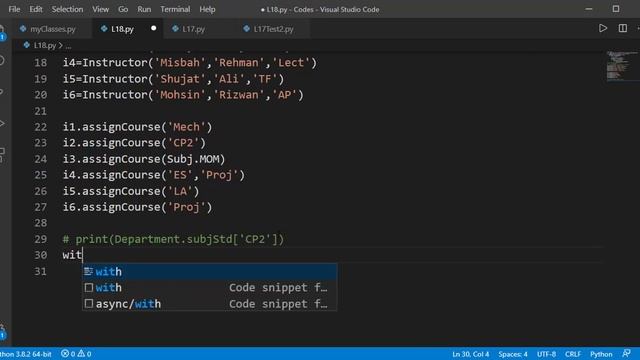Maximize the VS Code window
Screen dimensions: 640x360
(x=616, y=9)
